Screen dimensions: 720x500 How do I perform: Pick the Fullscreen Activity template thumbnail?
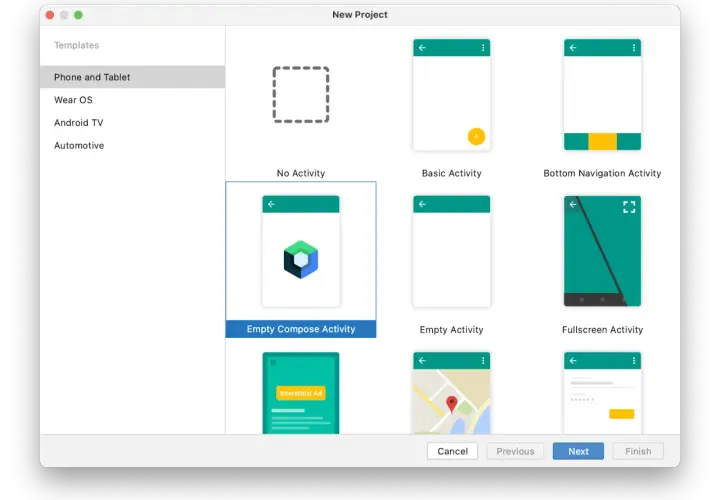[x=602, y=251]
